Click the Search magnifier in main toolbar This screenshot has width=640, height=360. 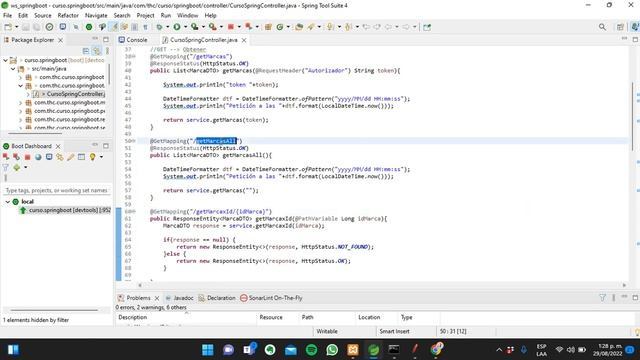tap(602, 27)
